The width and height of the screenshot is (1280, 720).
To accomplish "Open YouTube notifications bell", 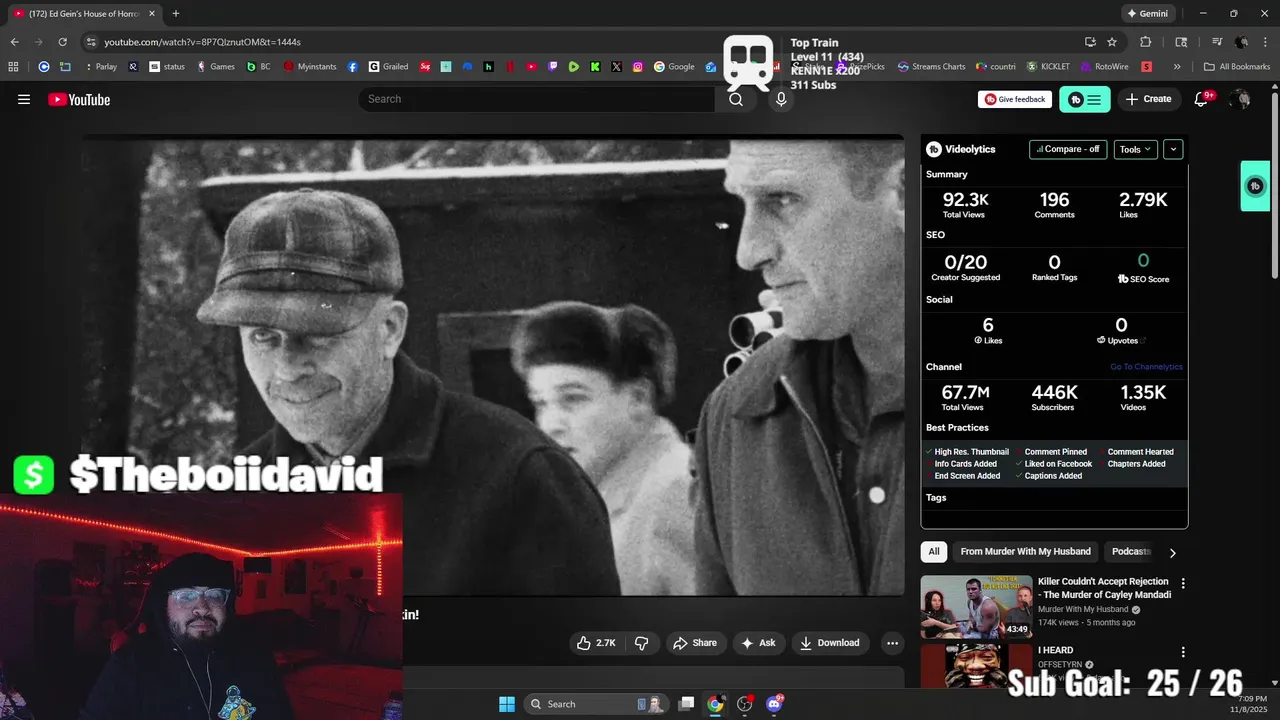I will (x=1202, y=99).
